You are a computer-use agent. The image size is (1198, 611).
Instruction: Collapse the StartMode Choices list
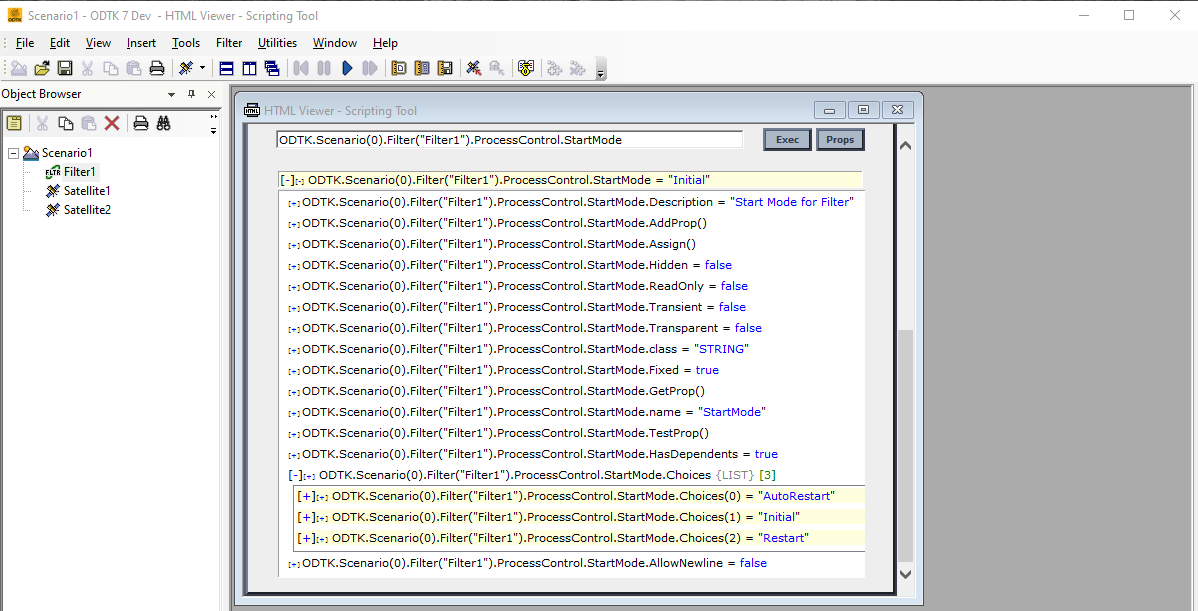295,475
